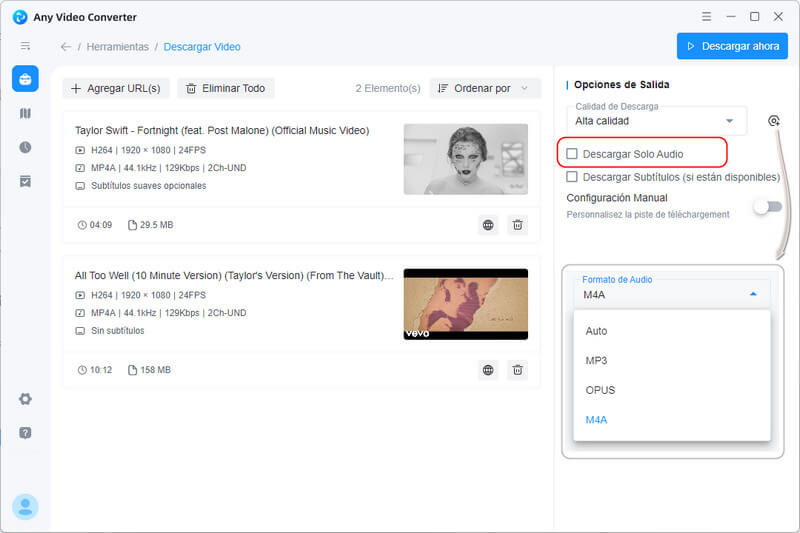Choose MP3 audio format option
The width and height of the screenshot is (800, 533).
pyautogui.click(x=672, y=361)
